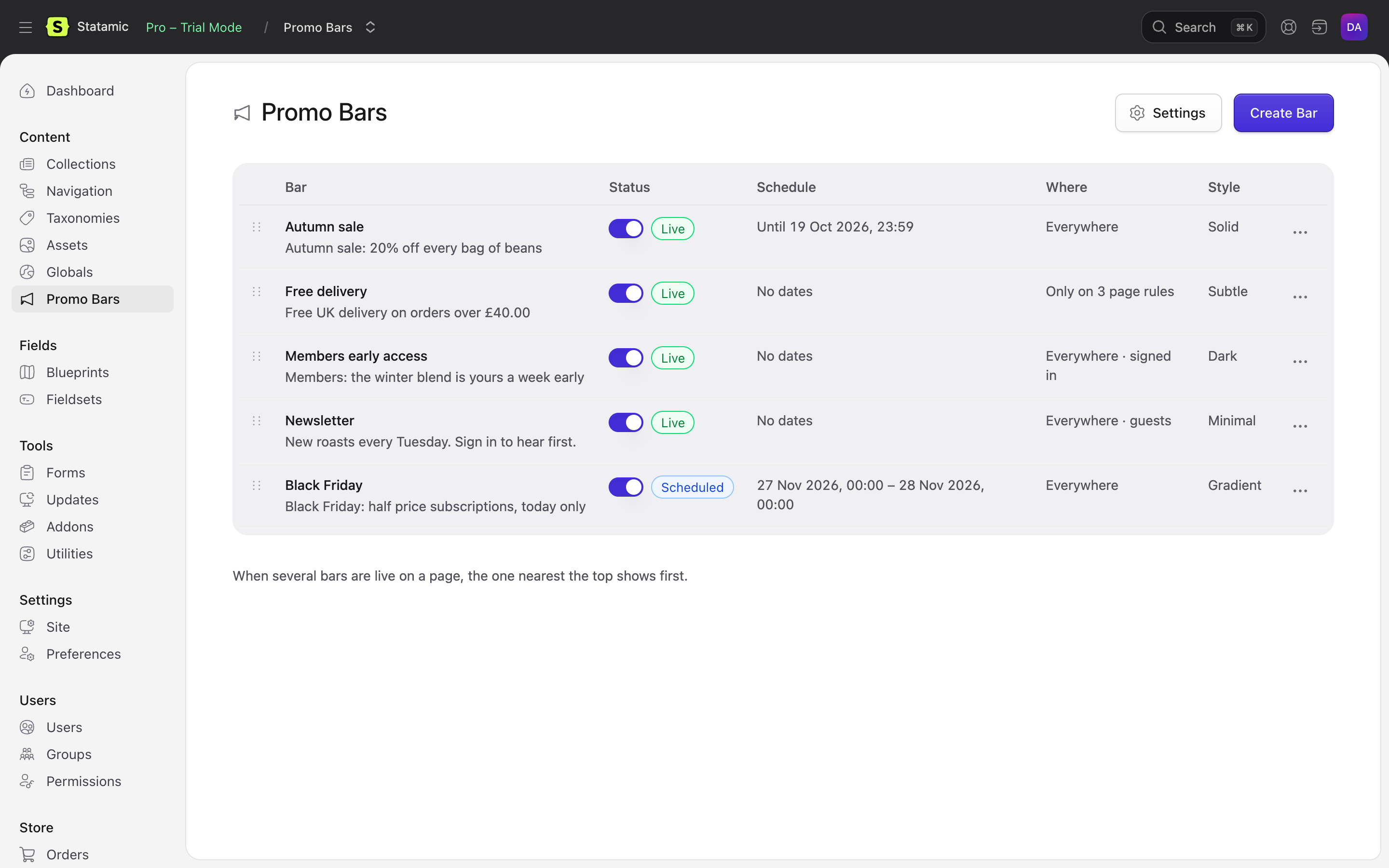Open Blueprints in the sidebar

coord(93,373)
